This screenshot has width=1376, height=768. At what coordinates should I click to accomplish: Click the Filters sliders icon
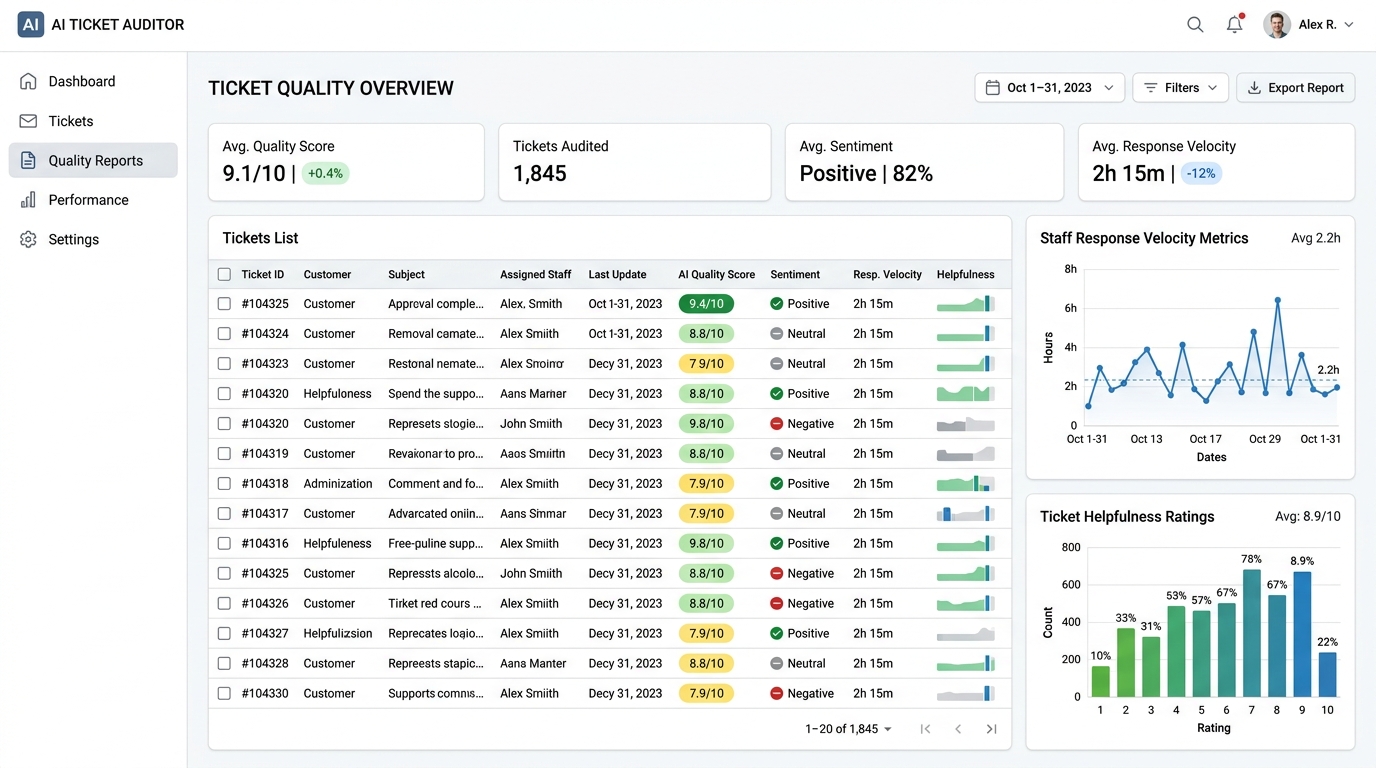click(x=1151, y=88)
